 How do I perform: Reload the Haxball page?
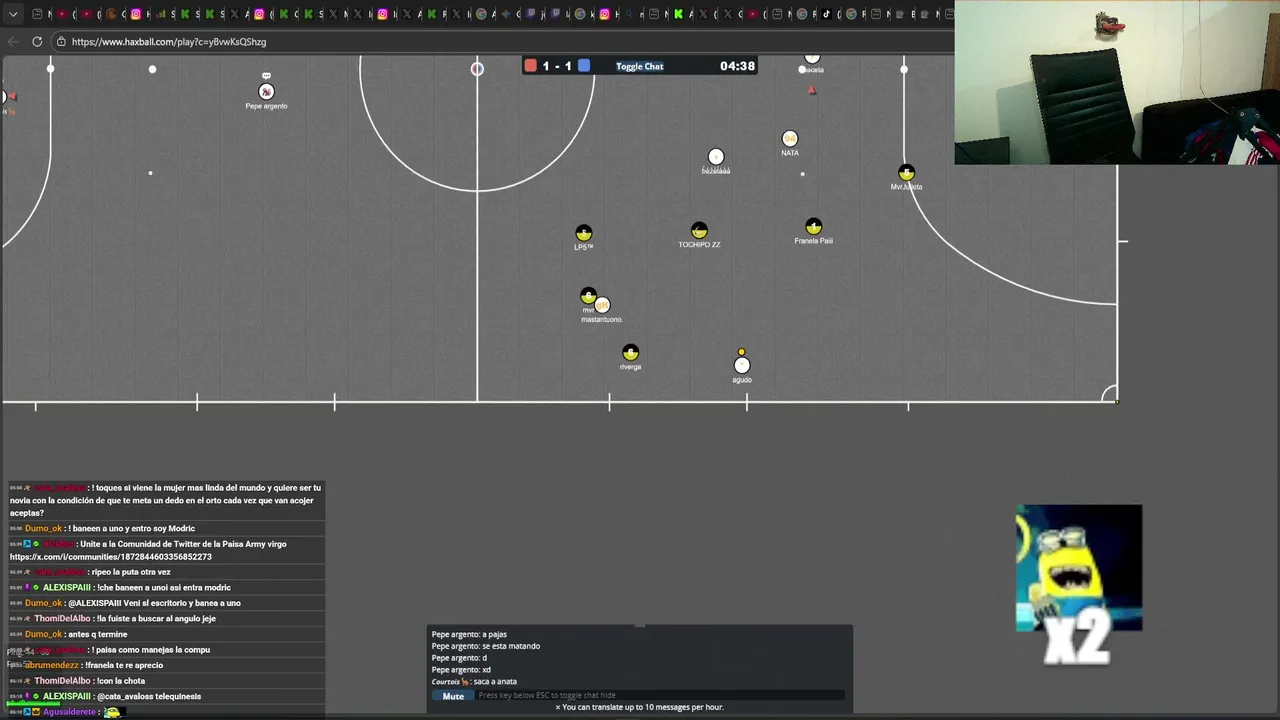pos(37,41)
